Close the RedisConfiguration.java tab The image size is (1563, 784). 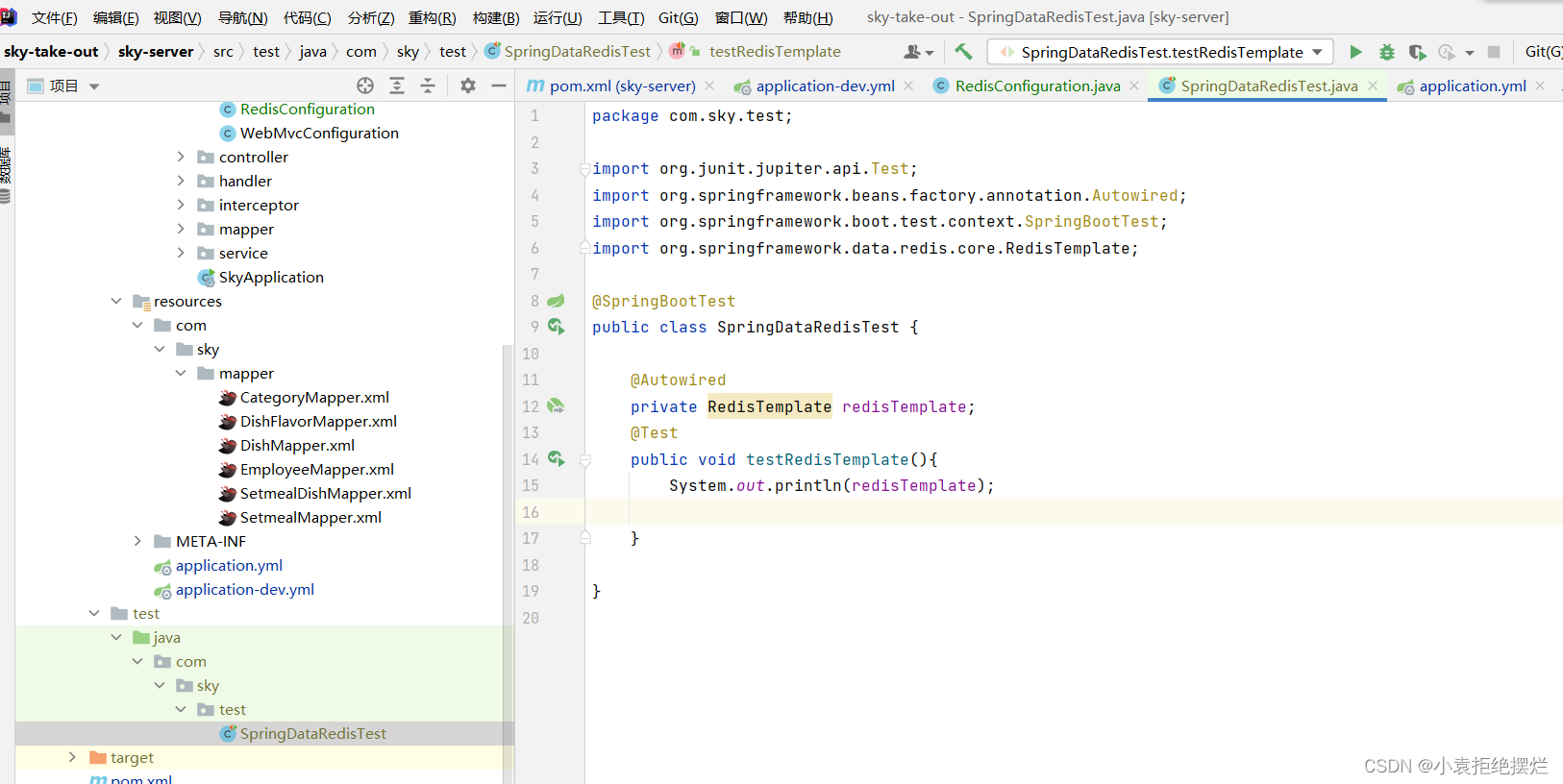(1134, 86)
